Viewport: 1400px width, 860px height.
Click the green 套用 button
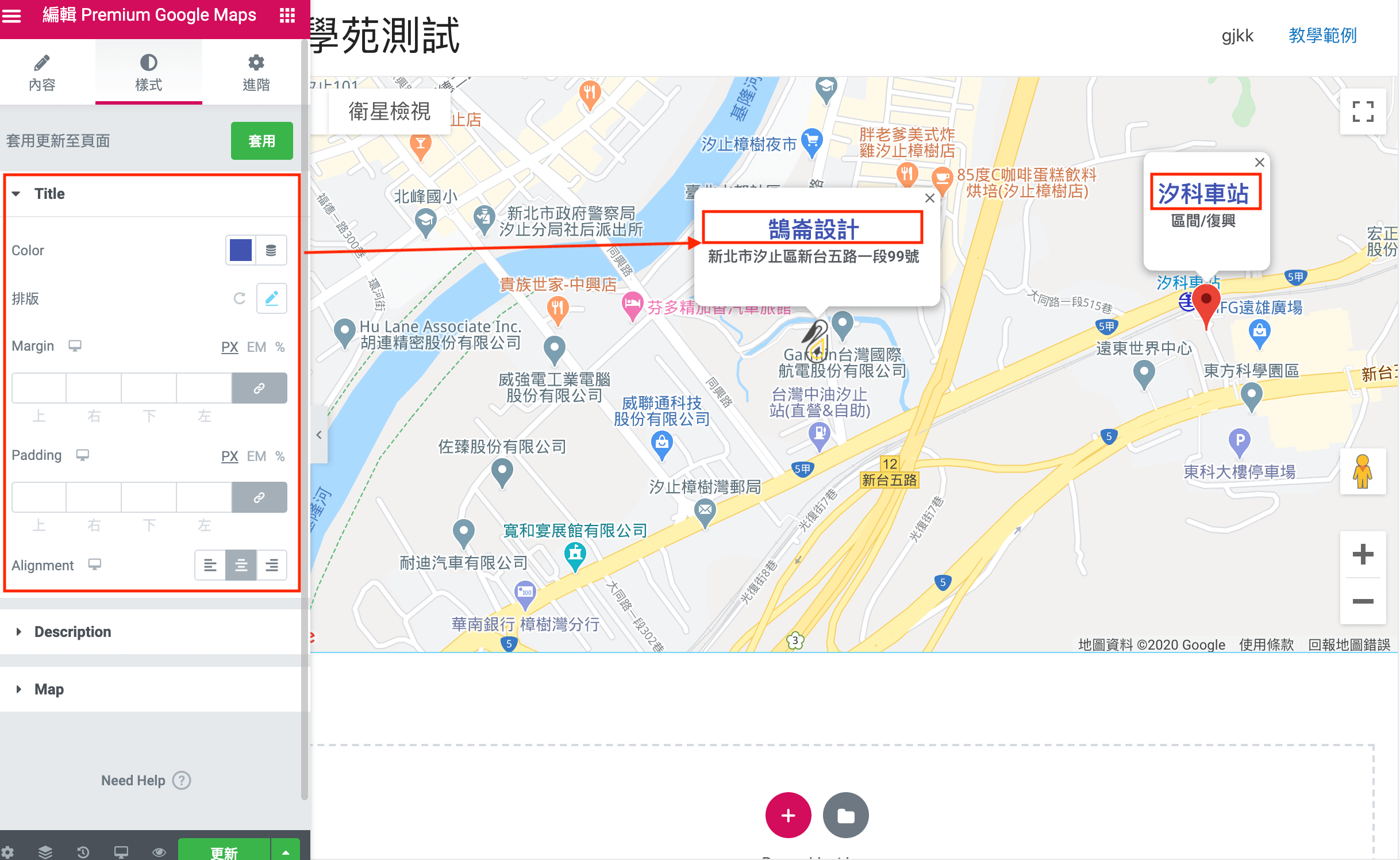(x=262, y=141)
